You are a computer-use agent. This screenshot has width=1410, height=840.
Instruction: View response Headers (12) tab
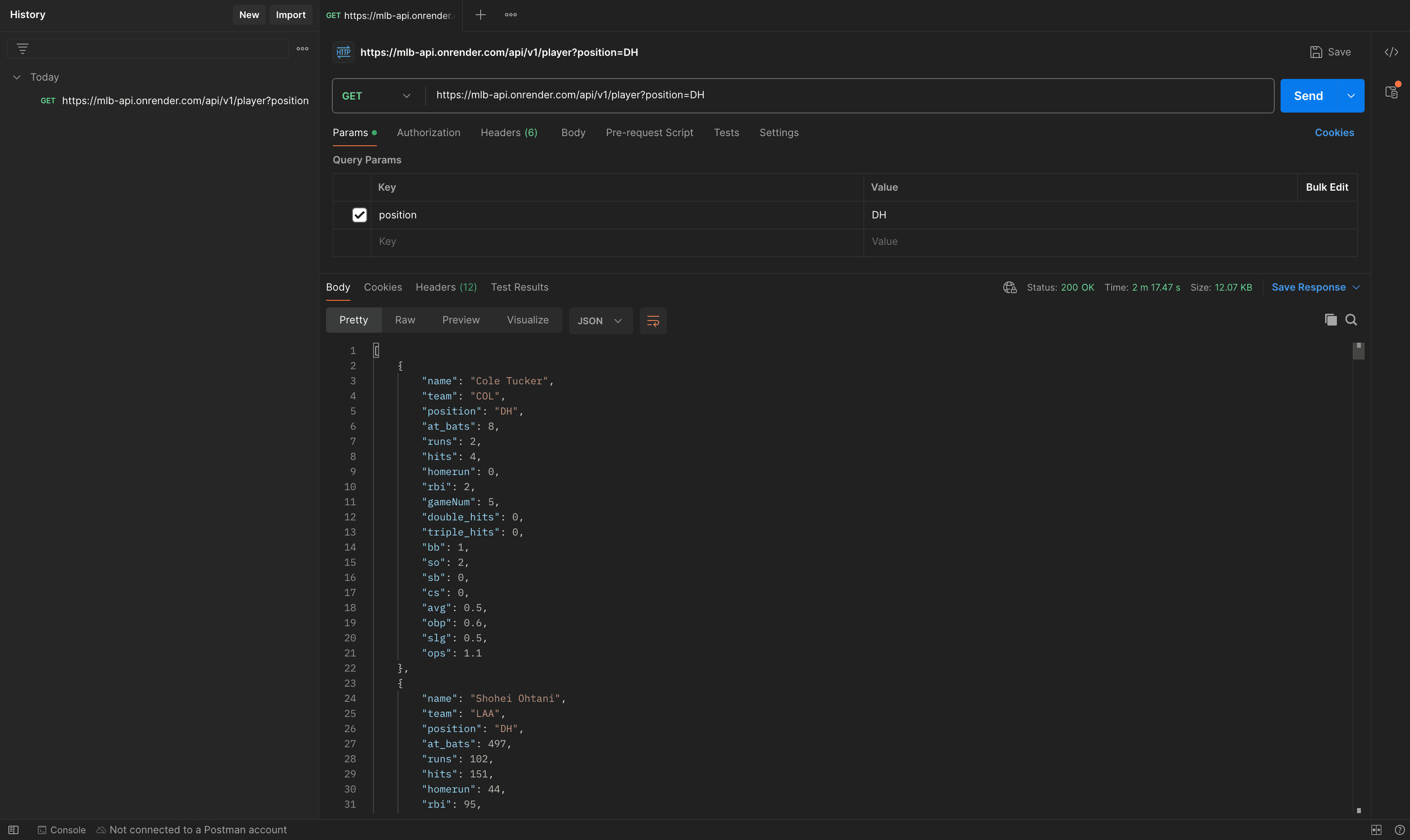[446, 288]
